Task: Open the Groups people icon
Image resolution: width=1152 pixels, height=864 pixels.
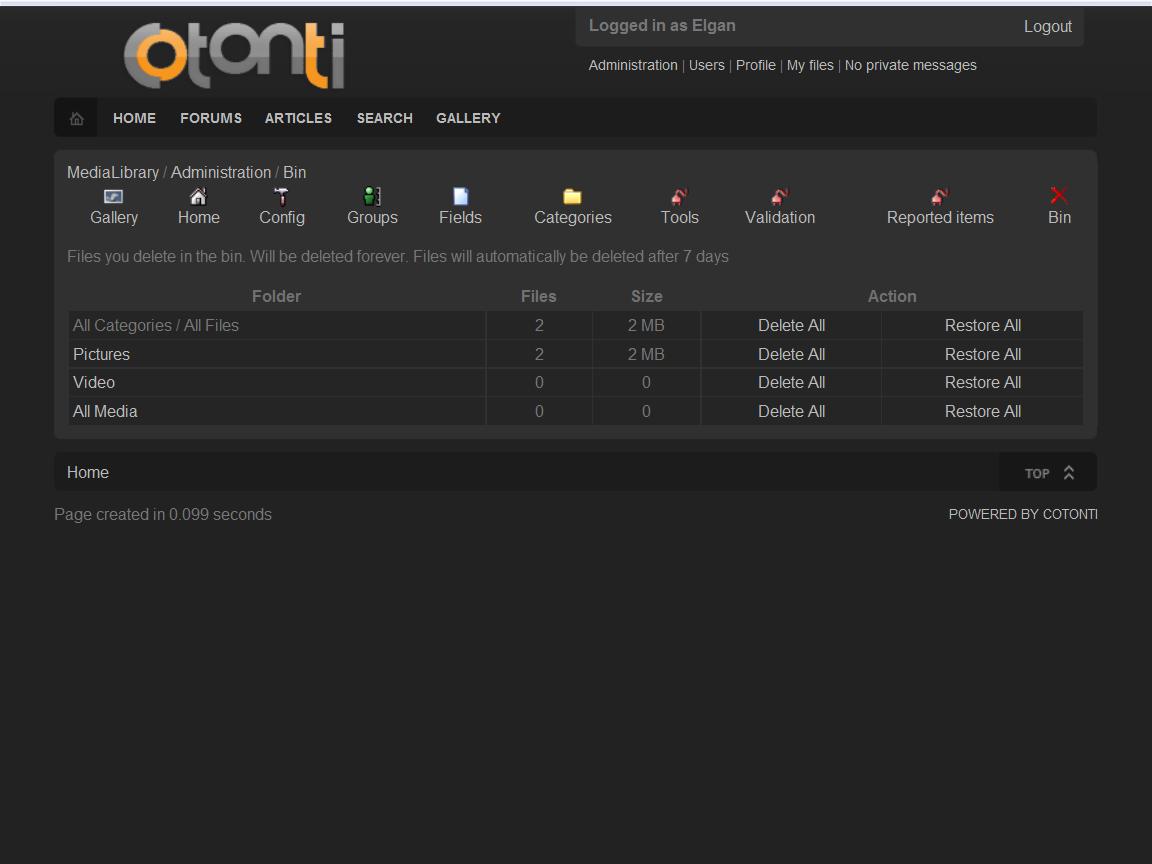Action: [372, 196]
